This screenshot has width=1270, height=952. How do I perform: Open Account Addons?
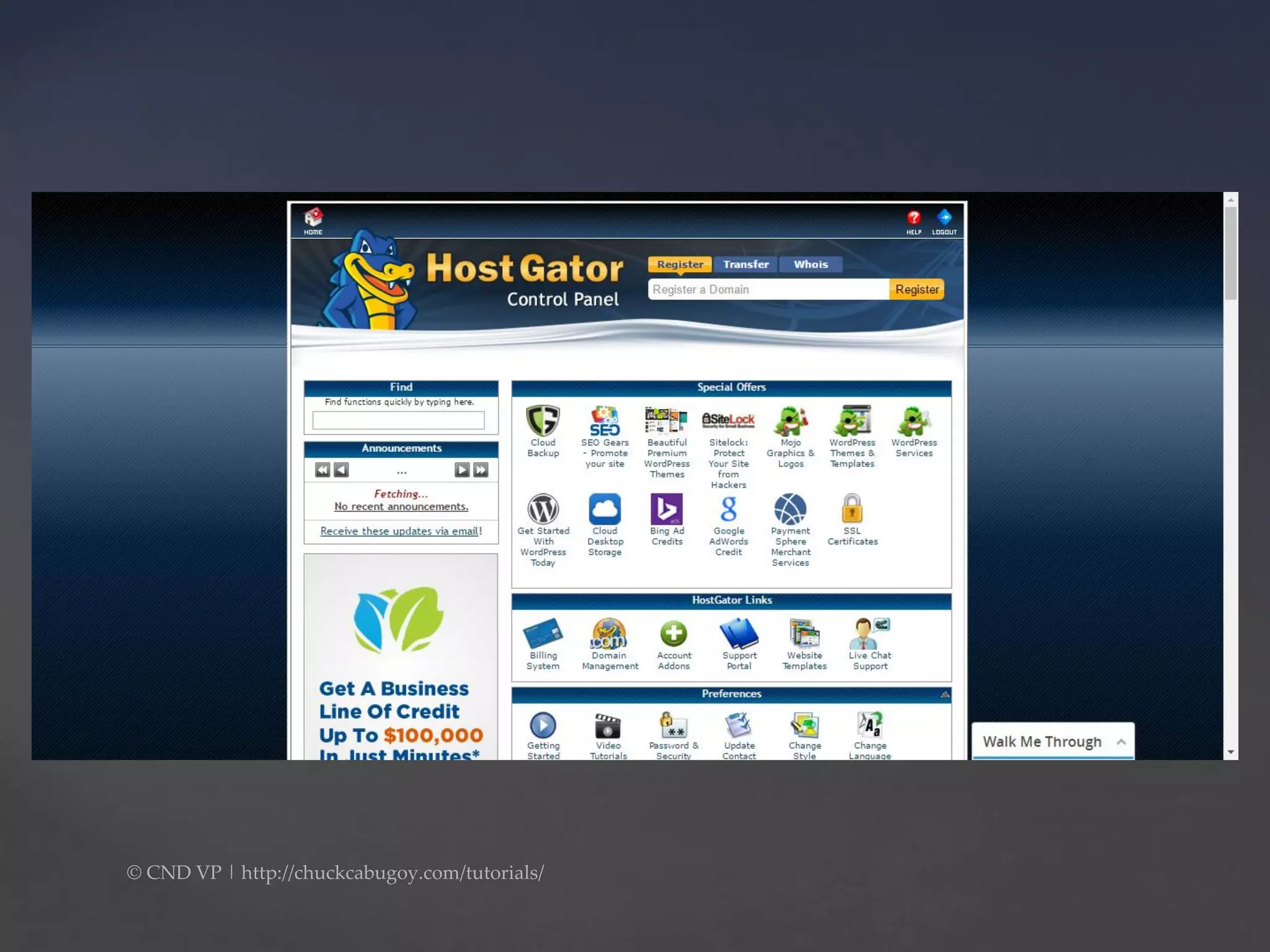673,645
